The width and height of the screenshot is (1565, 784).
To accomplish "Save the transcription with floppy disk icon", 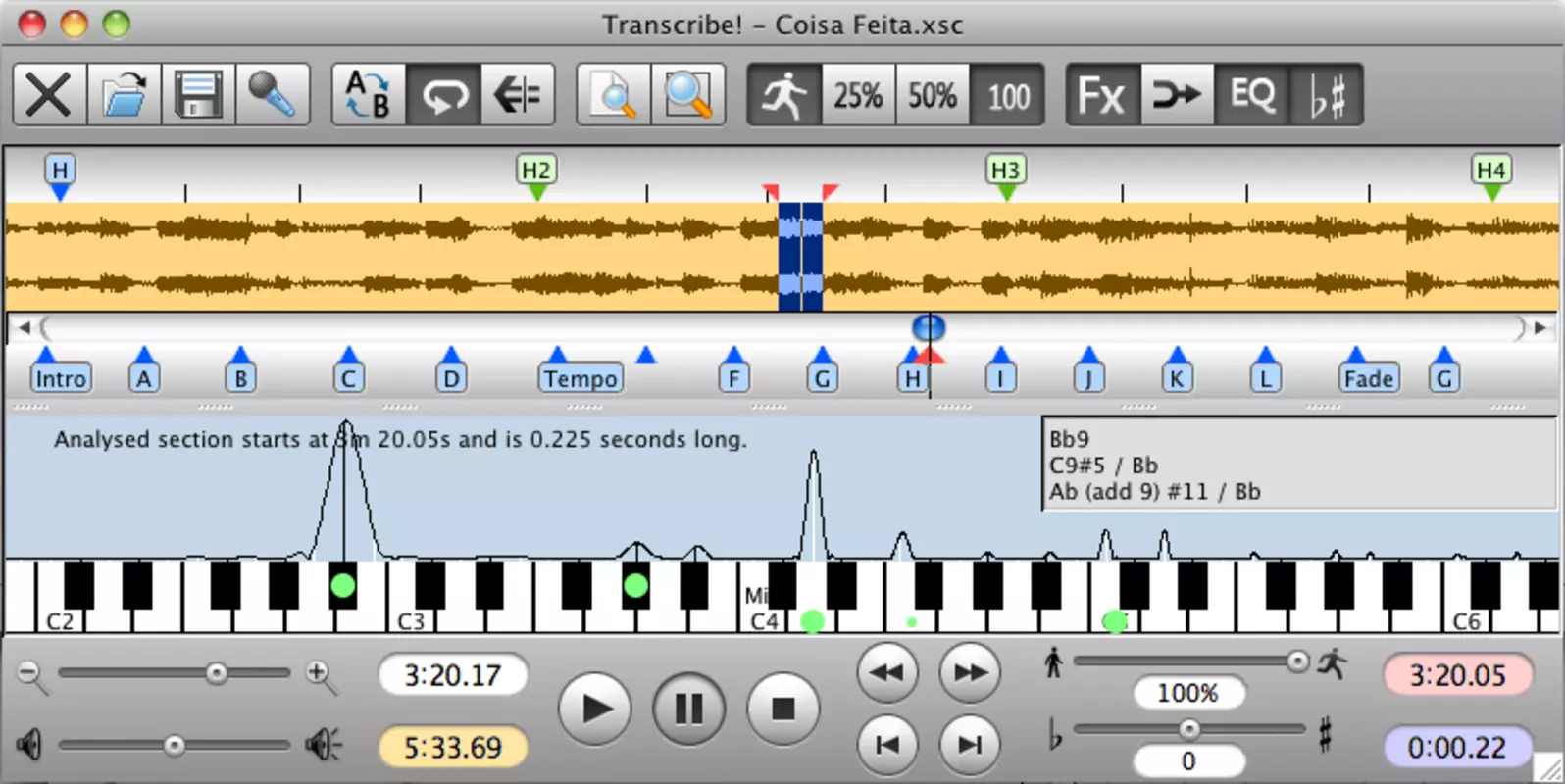I will pyautogui.click(x=198, y=95).
